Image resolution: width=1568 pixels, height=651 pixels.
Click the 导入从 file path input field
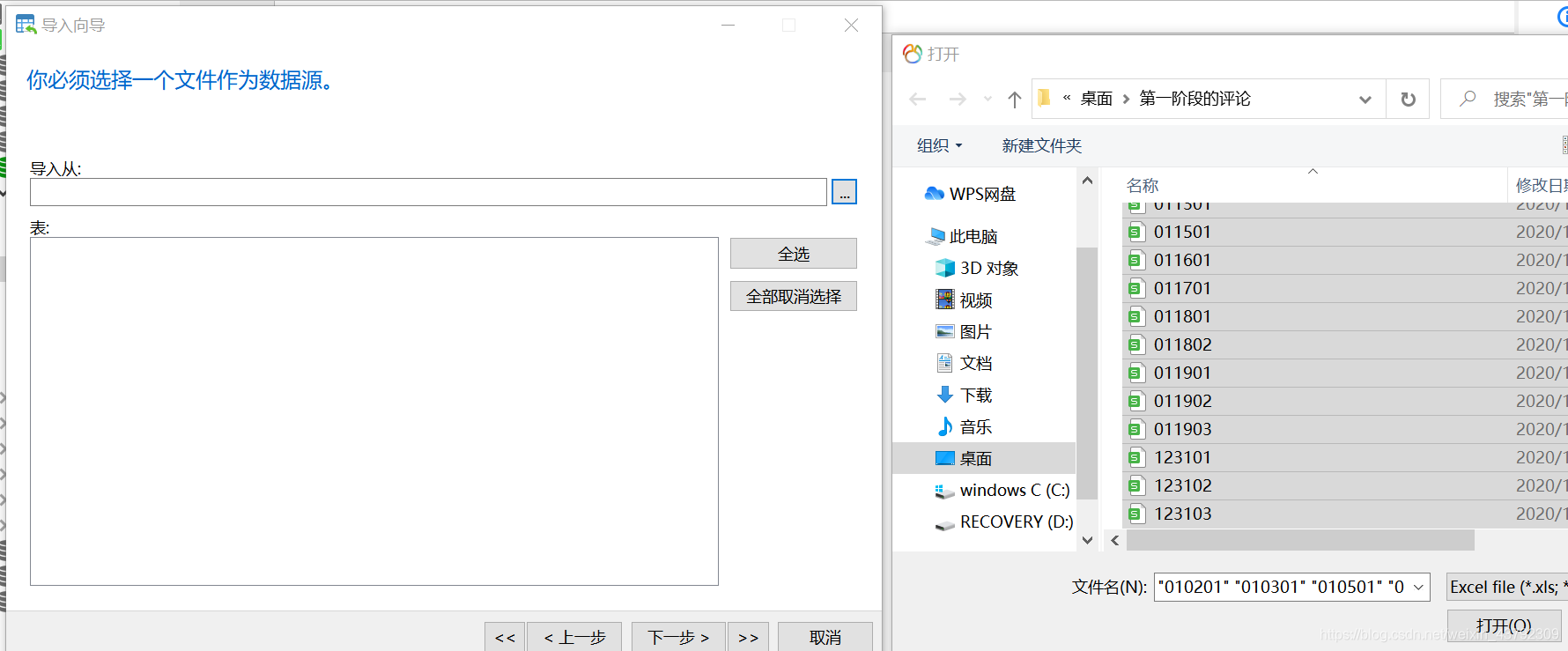tap(428, 192)
